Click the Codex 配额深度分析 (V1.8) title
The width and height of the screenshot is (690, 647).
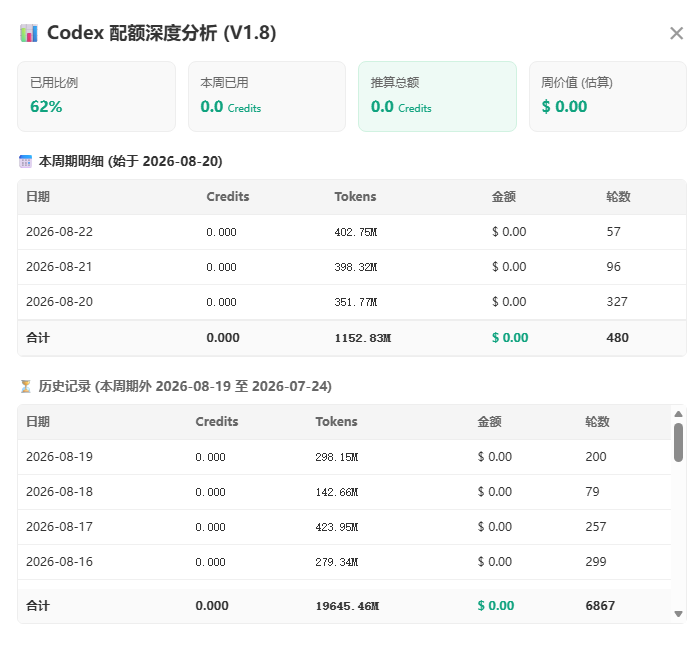[x=161, y=33]
